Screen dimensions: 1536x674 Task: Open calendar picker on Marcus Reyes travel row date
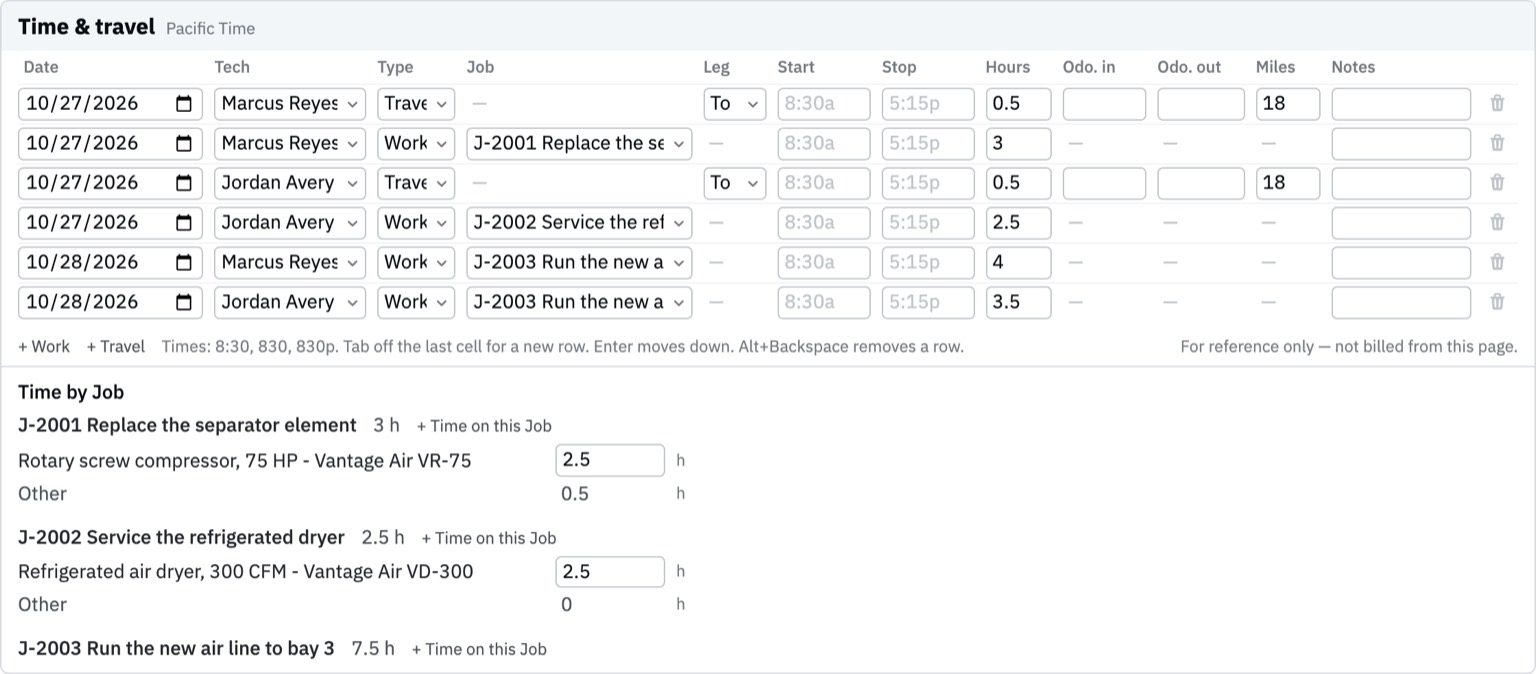click(184, 103)
